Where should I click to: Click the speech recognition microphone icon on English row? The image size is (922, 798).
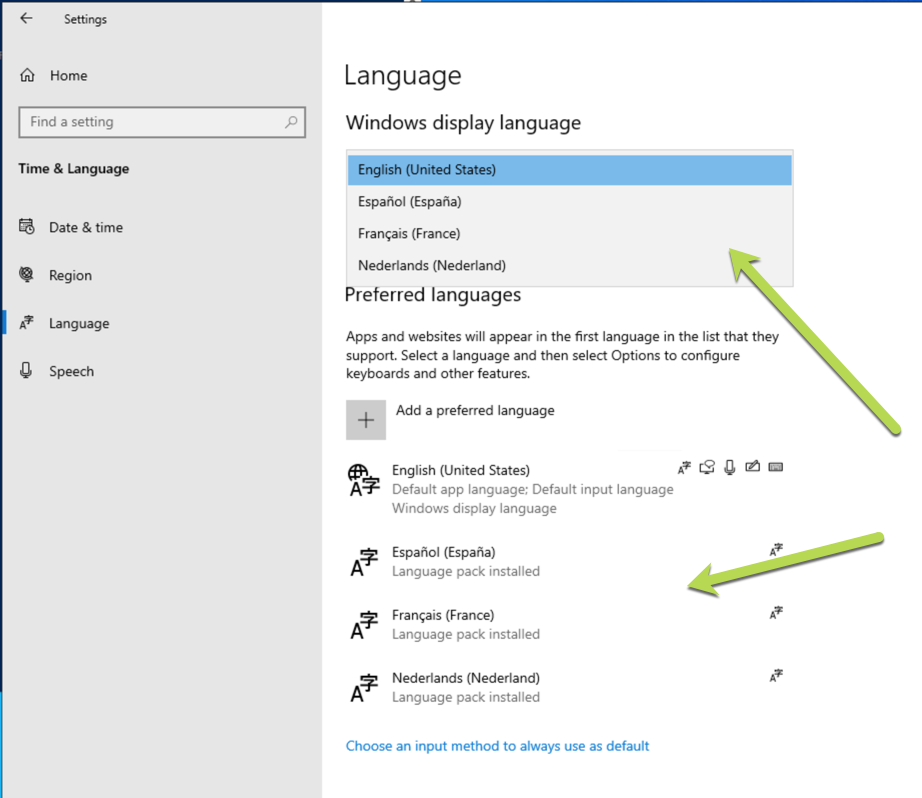730,468
